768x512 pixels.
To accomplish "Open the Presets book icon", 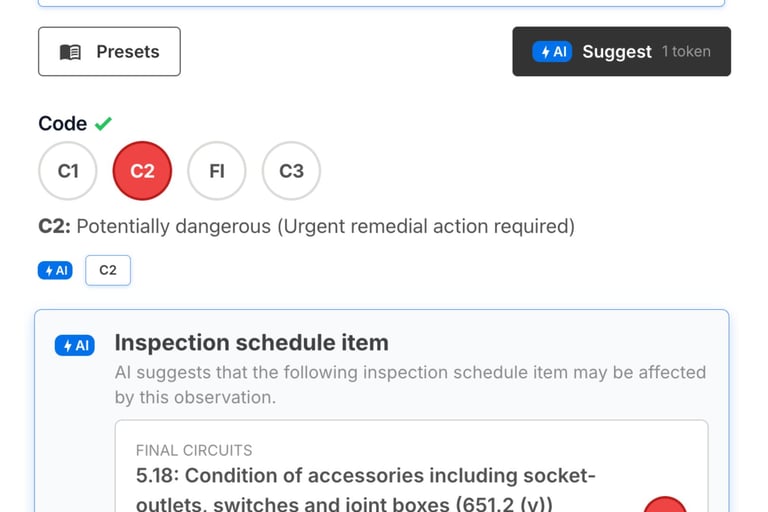I will (x=70, y=52).
